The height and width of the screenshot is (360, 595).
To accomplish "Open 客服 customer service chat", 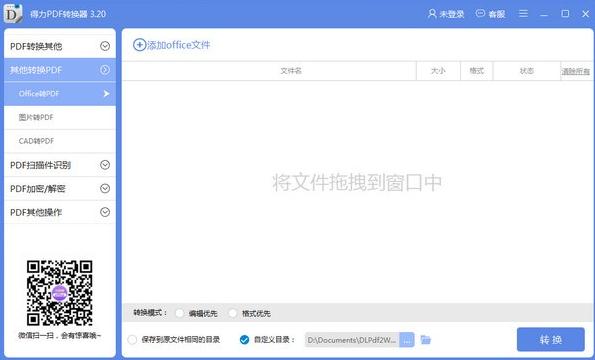I will click(490, 14).
